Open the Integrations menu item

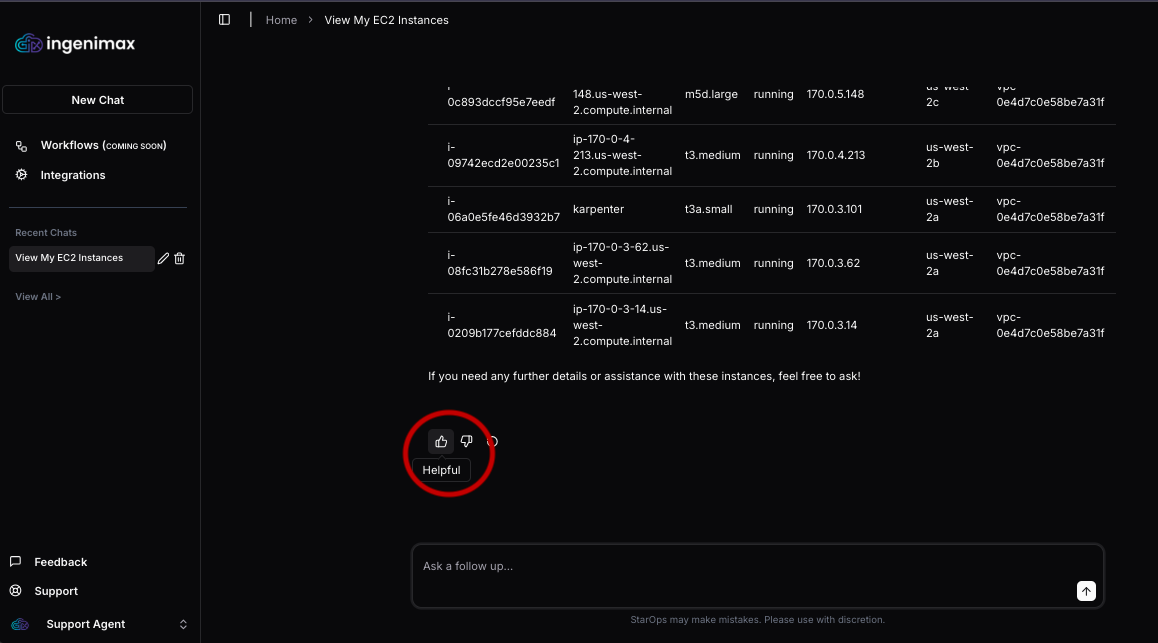tap(73, 175)
